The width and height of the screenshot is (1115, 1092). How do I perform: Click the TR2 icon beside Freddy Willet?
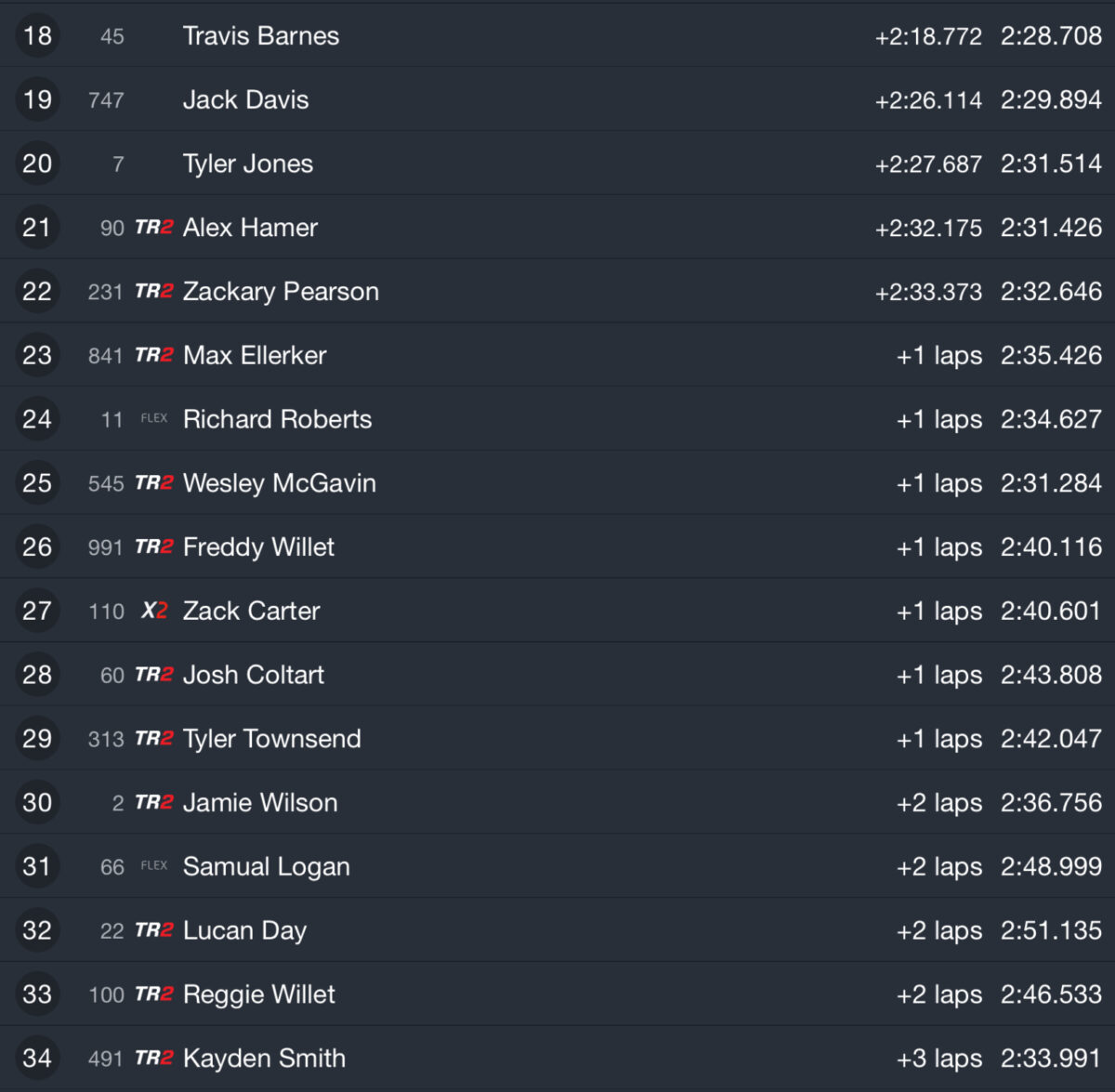(x=154, y=546)
